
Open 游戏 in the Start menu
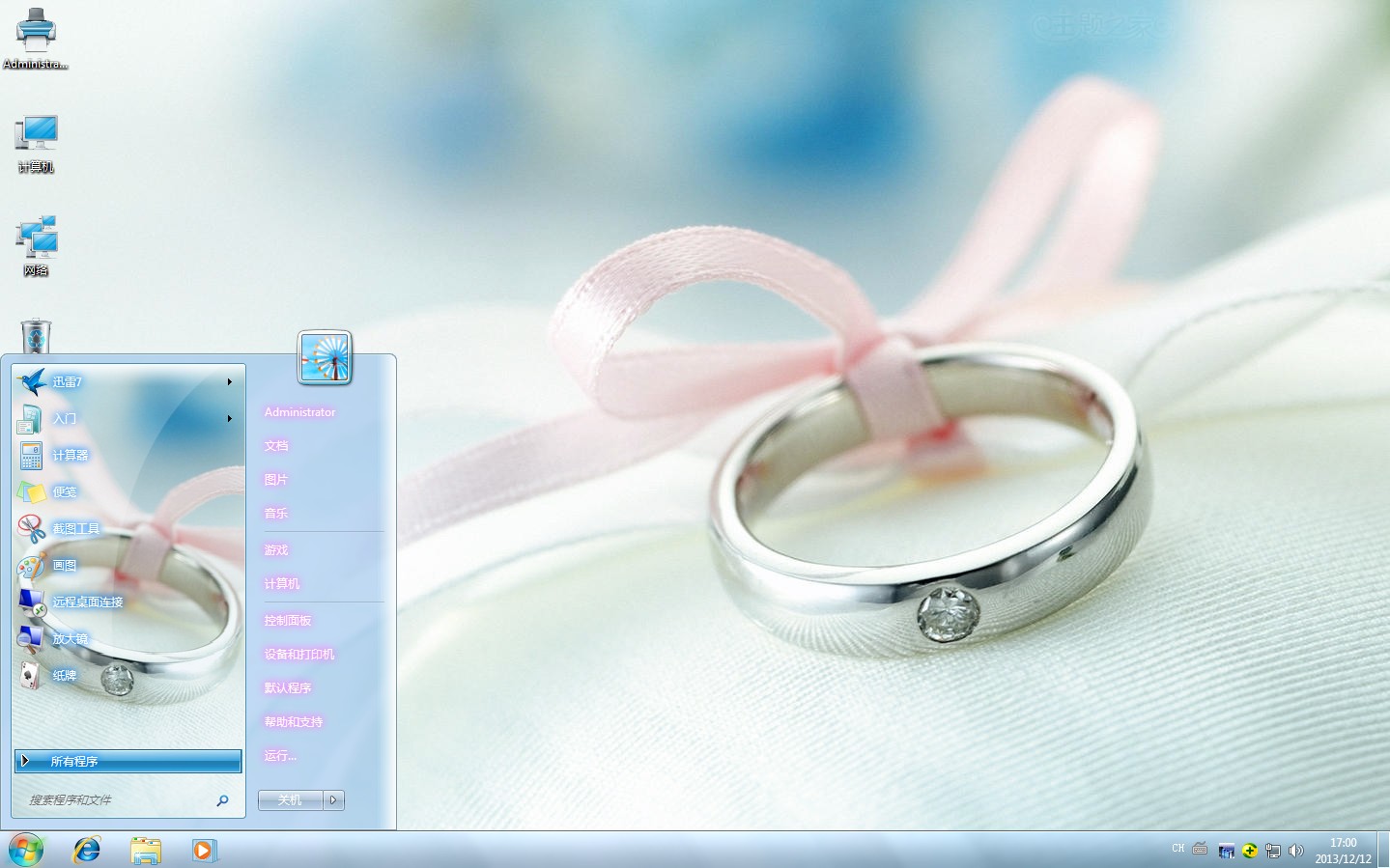tap(276, 550)
